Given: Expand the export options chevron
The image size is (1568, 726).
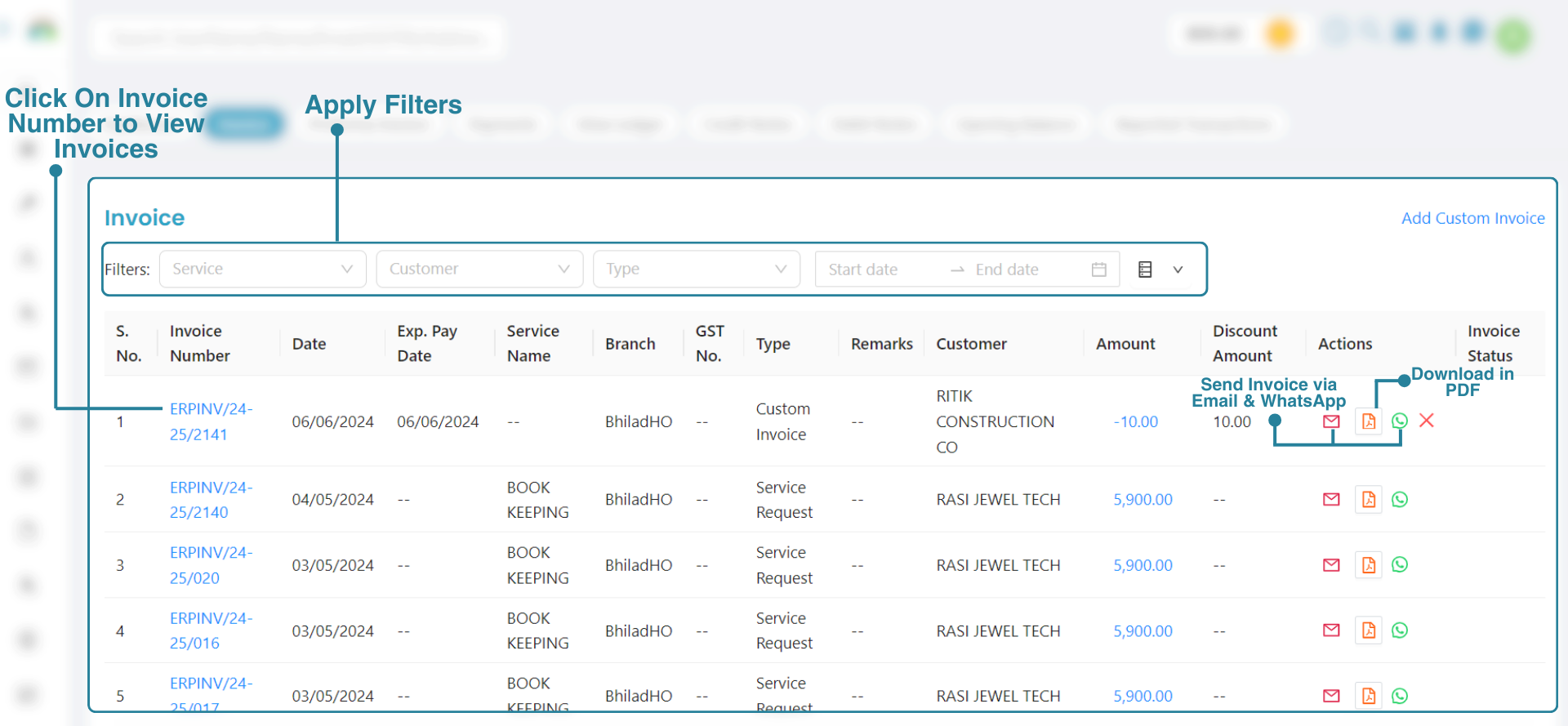Looking at the screenshot, I should point(1178,269).
